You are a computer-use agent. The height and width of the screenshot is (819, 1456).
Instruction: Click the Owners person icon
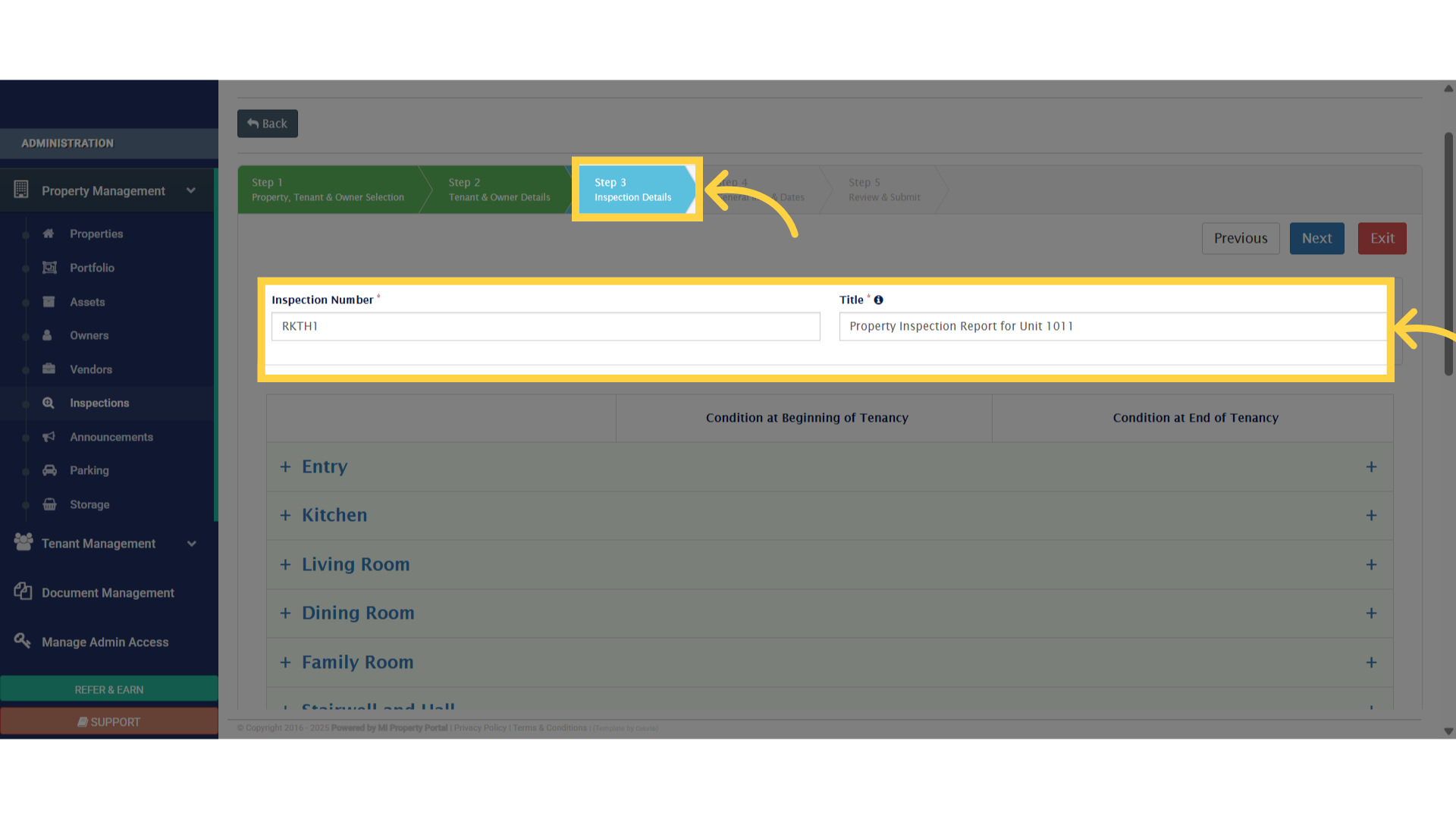click(x=48, y=335)
